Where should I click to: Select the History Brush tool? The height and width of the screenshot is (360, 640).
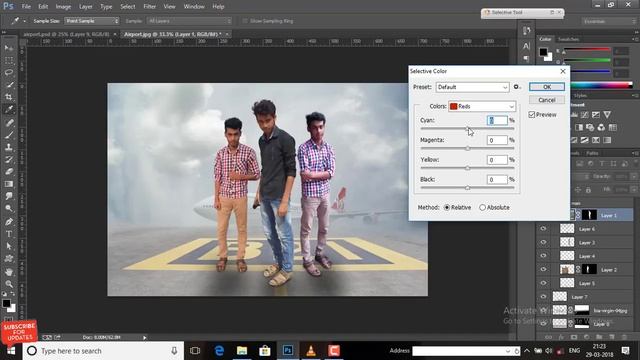pyautogui.click(x=9, y=159)
